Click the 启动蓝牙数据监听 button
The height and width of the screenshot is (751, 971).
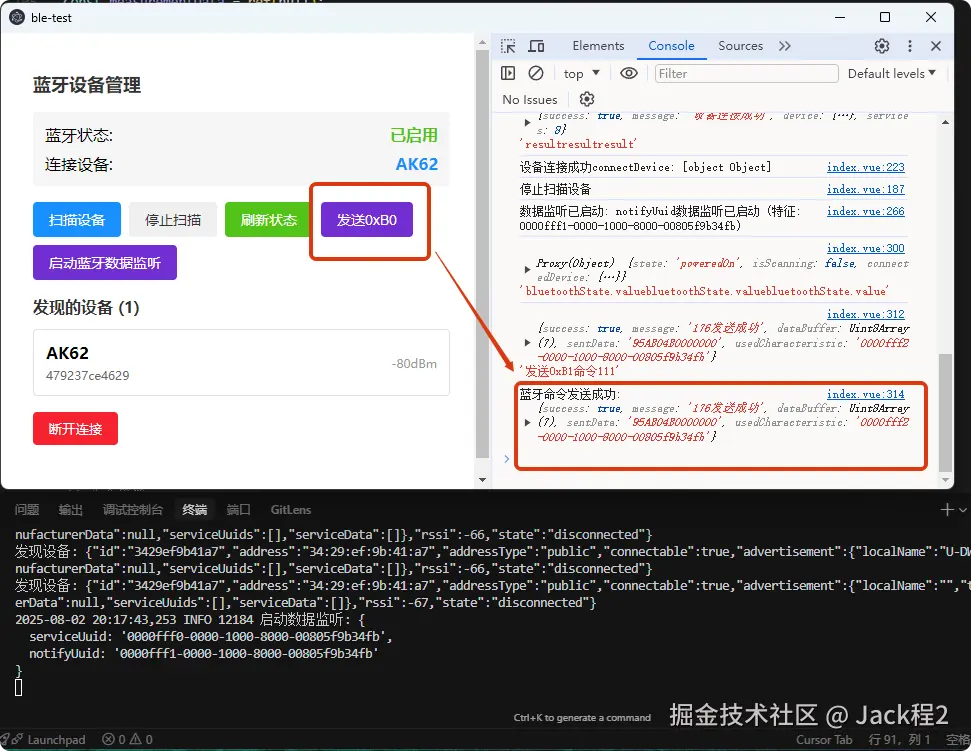(105, 263)
